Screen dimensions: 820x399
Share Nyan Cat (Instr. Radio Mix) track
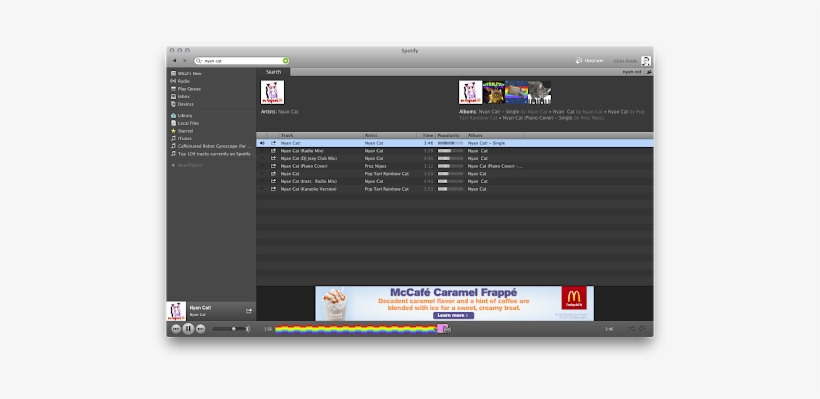tap(273, 181)
